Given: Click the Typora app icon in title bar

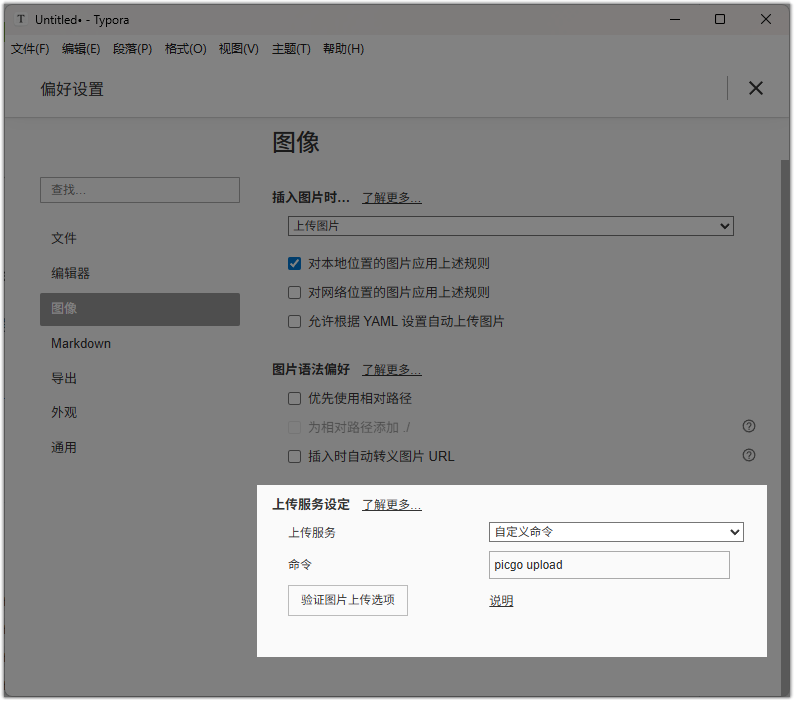Looking at the screenshot, I should point(21,19).
